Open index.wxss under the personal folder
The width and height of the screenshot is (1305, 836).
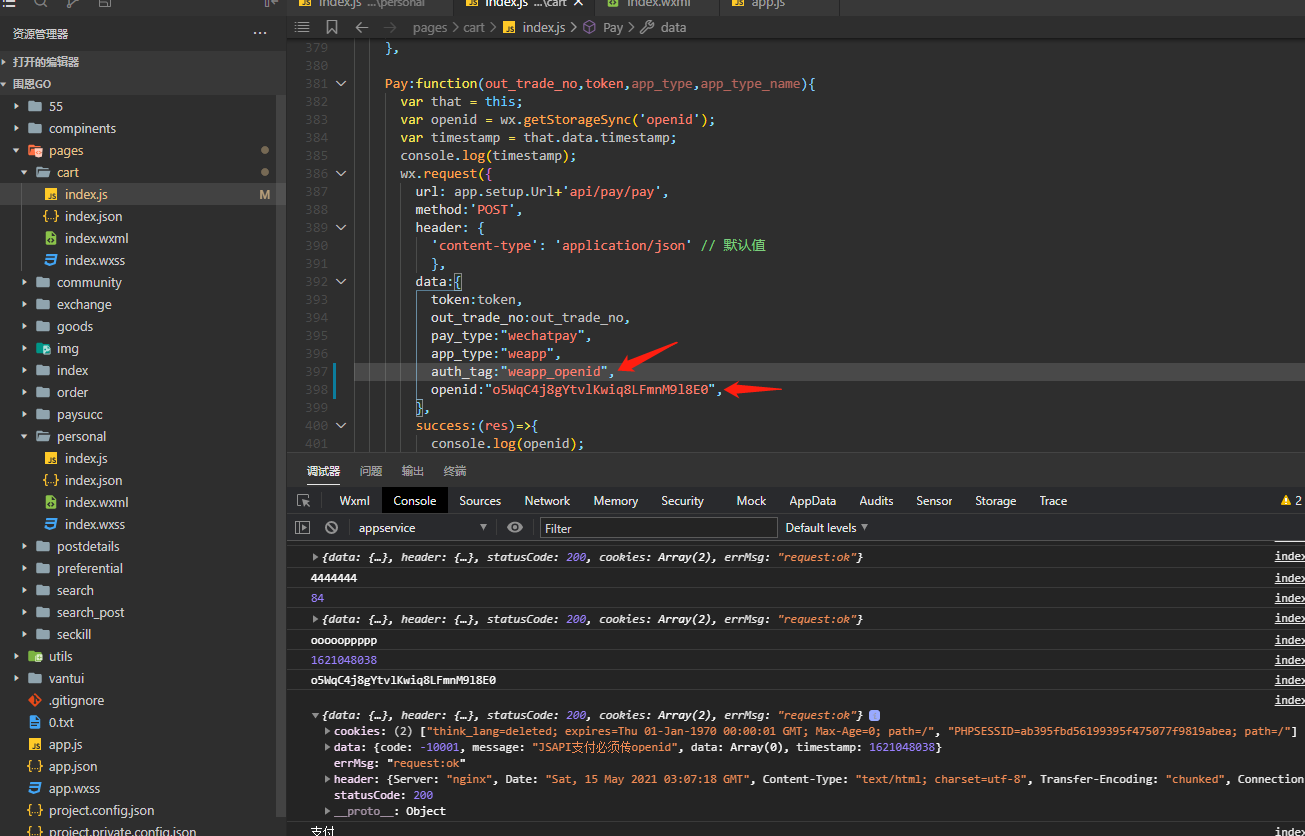tap(95, 524)
